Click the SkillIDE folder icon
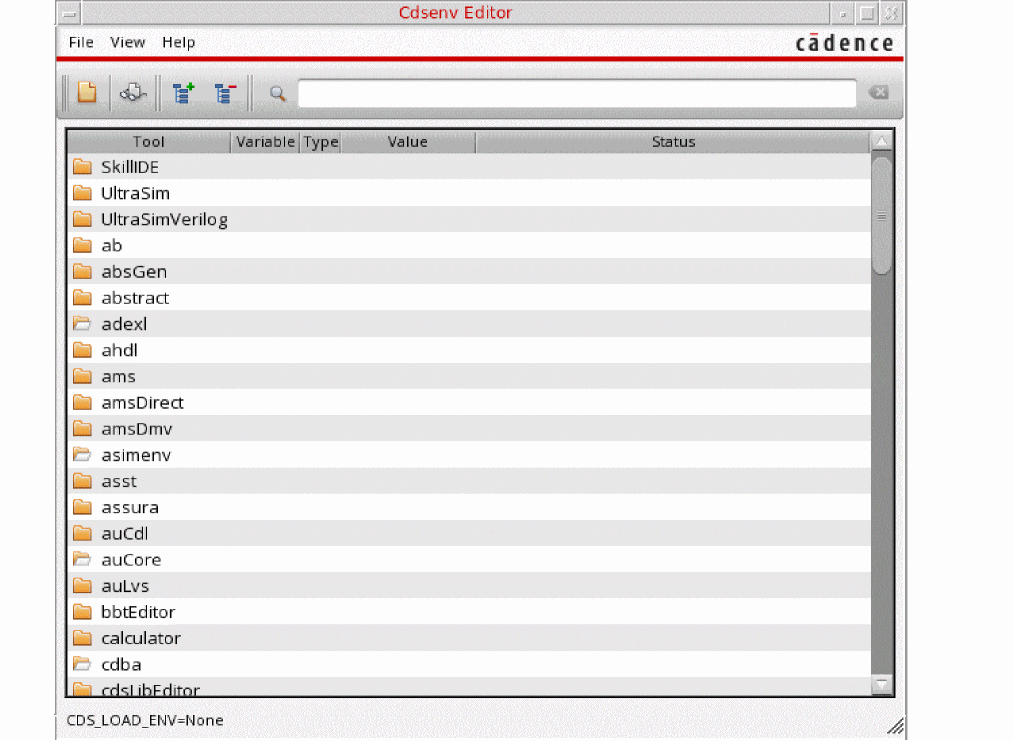The height and width of the screenshot is (741, 1013). [82, 167]
